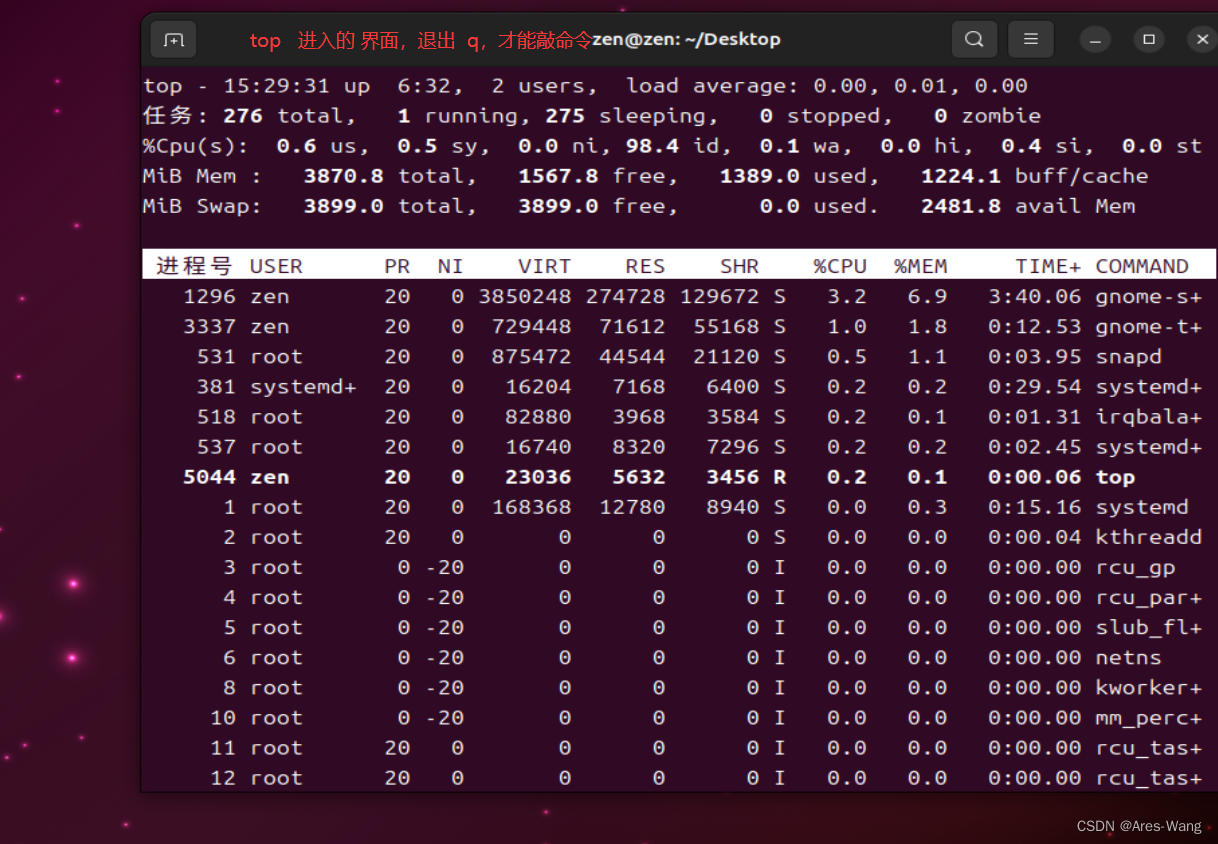Click the irqbala+ command name
The width and height of the screenshot is (1218, 844).
click(x=1149, y=417)
